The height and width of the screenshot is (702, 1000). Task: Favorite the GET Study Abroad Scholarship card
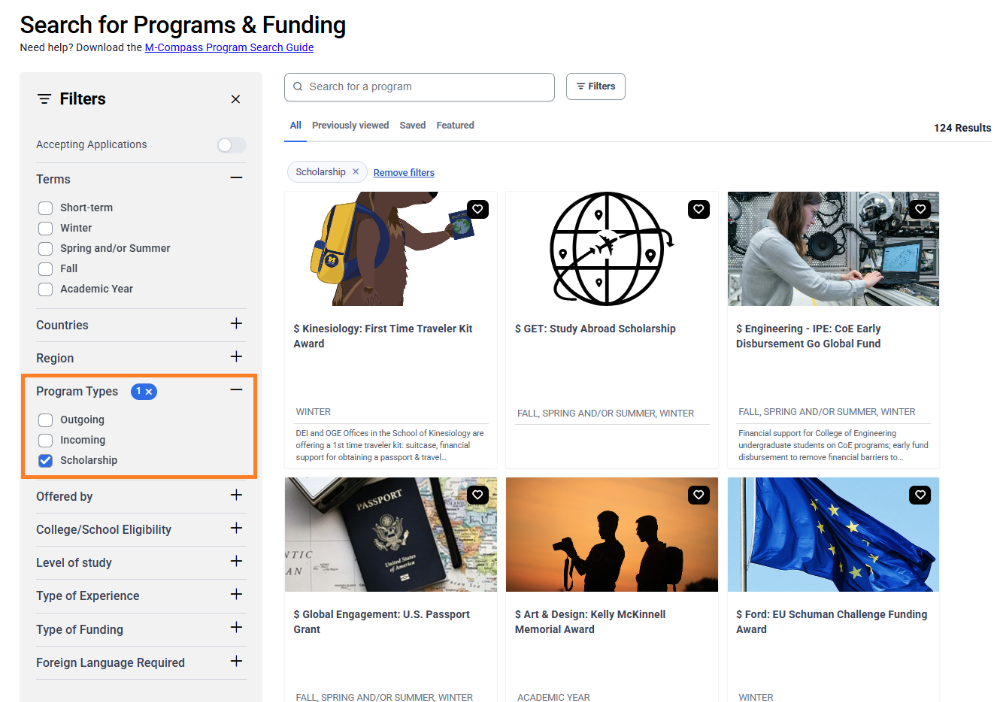click(698, 209)
